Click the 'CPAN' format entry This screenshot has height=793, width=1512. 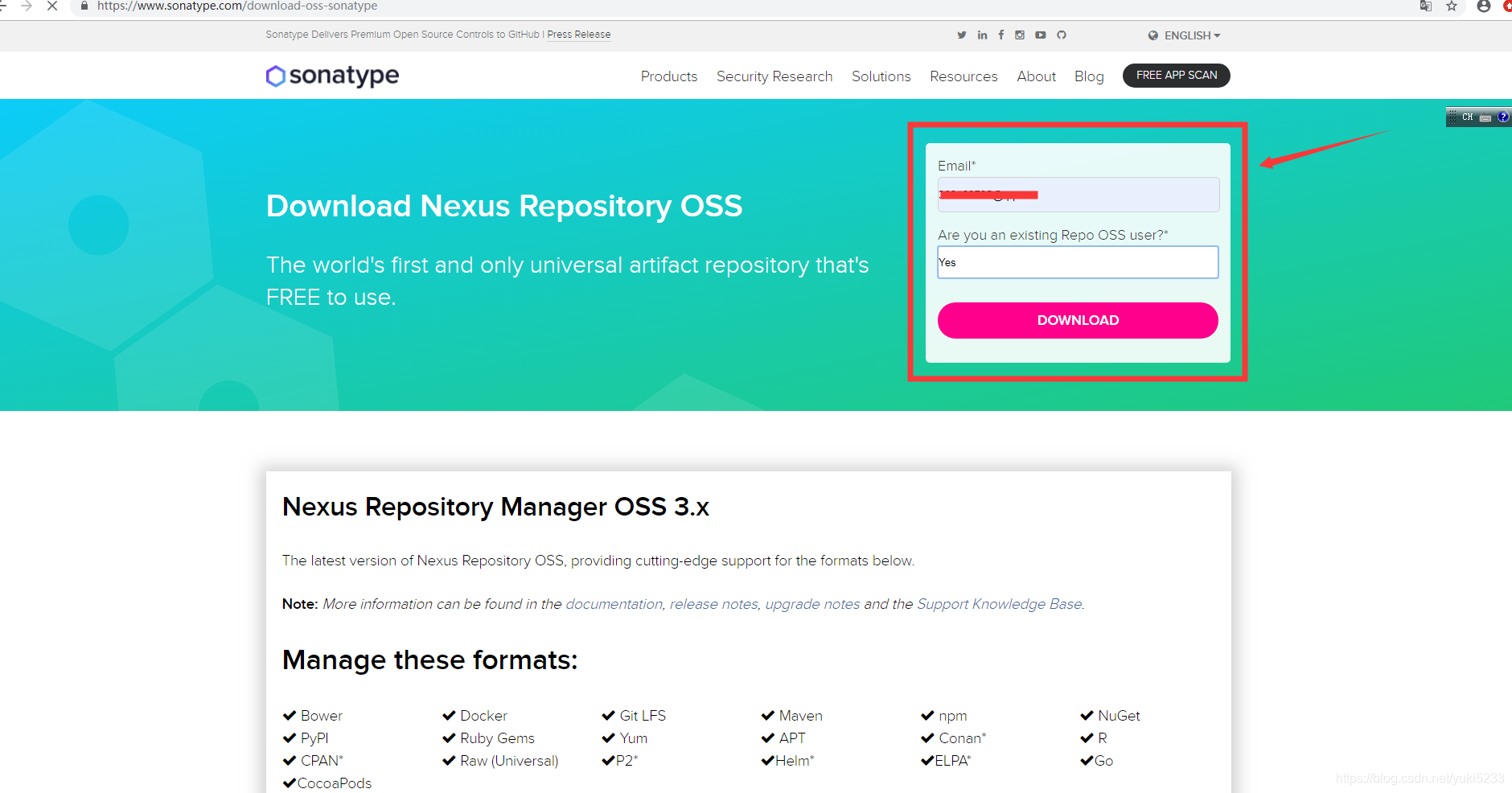pyautogui.click(x=322, y=761)
